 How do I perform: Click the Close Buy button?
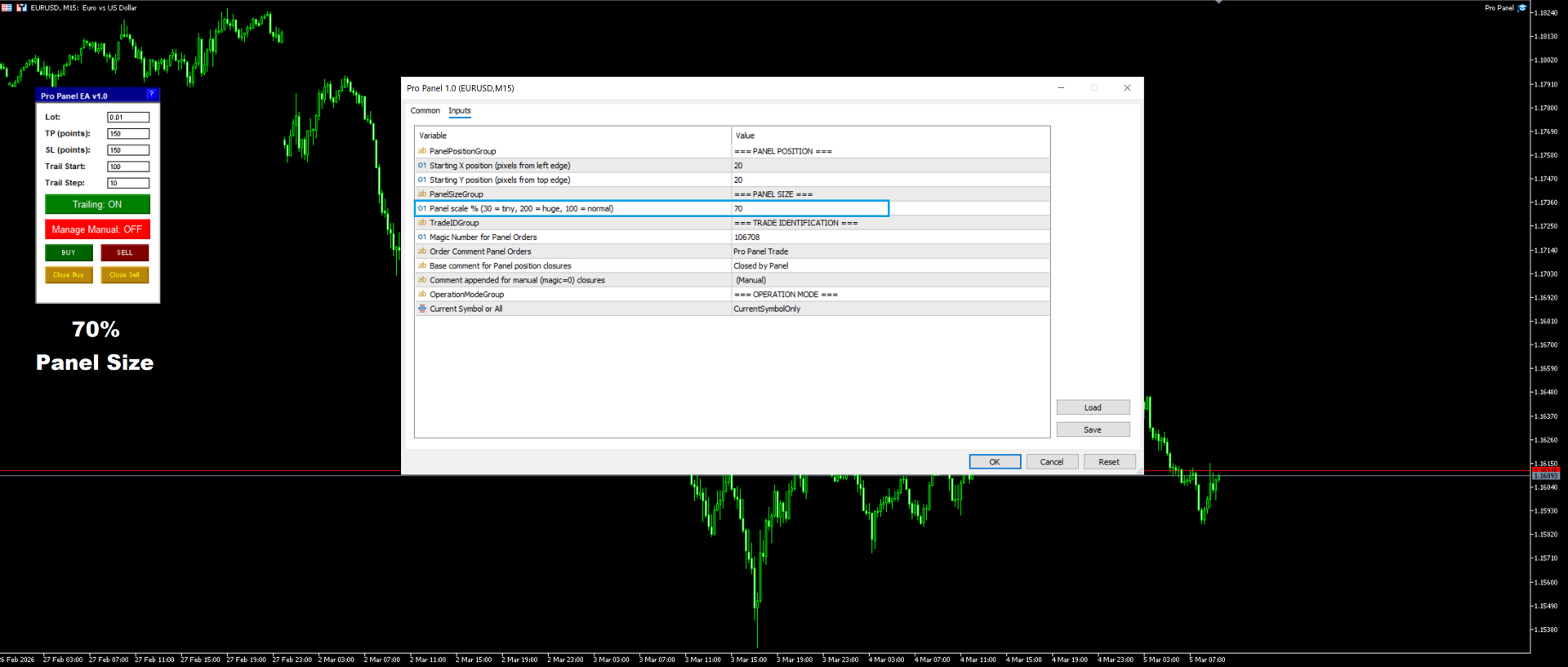click(x=69, y=275)
